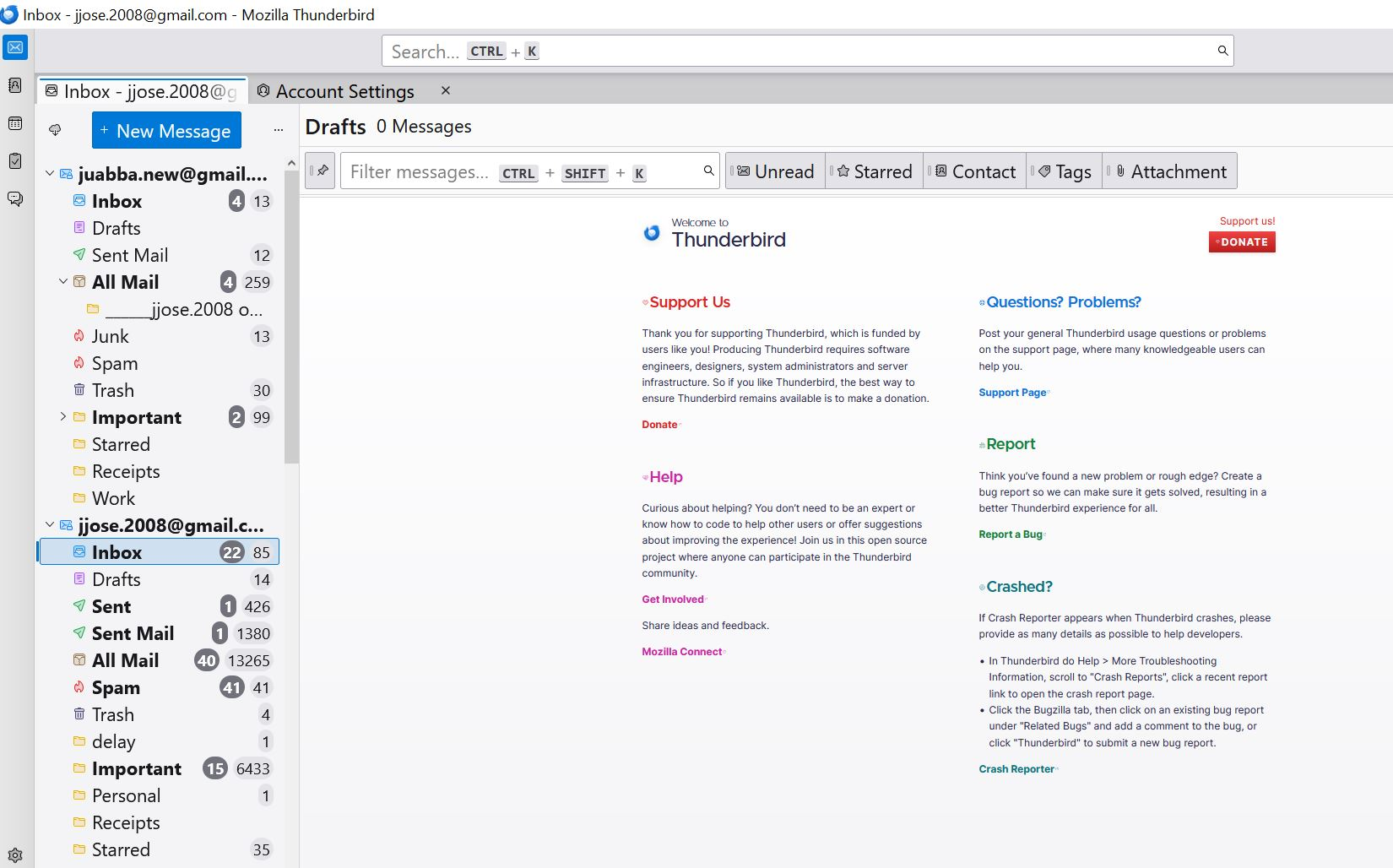This screenshot has width=1393, height=868.
Task: Collapse the jjose.2008@gmail account tree
Action: point(49,525)
